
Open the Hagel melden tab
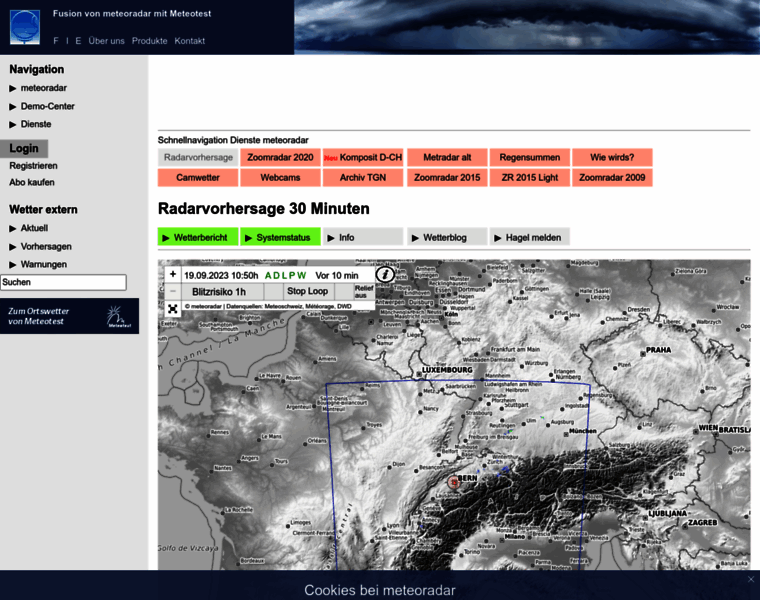tap(530, 237)
